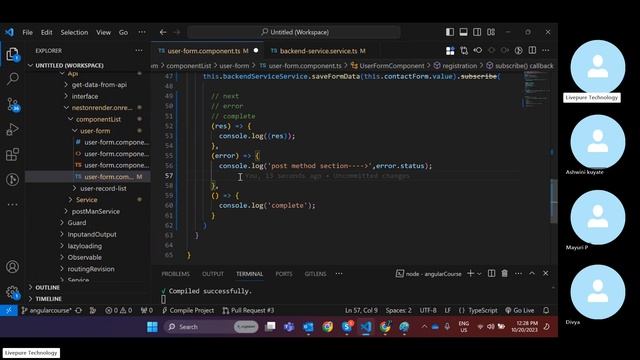Open the Edit menu
Screen dimensions: 640x360
[x=47, y=32]
